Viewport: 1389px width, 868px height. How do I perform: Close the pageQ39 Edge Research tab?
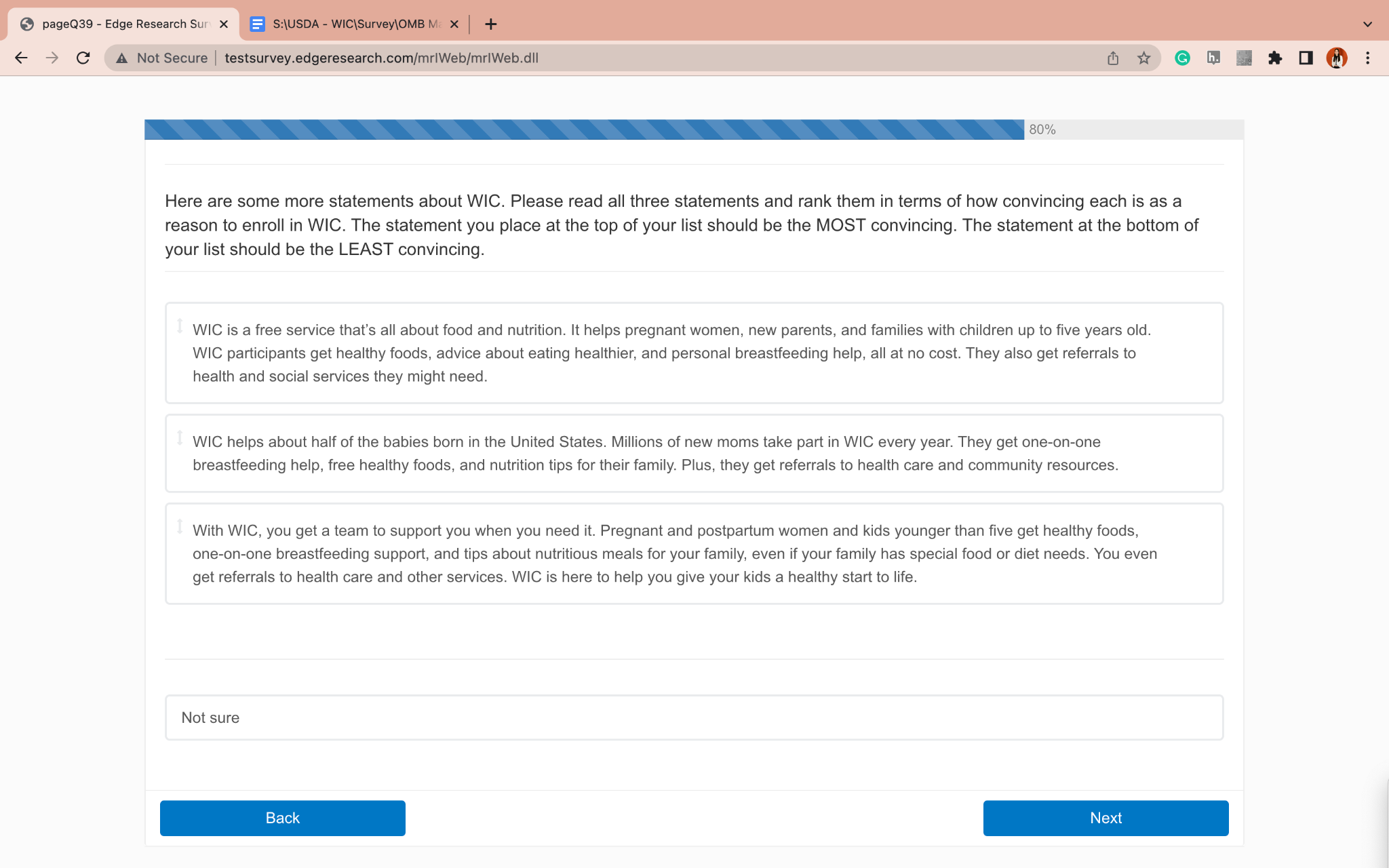pos(224,24)
